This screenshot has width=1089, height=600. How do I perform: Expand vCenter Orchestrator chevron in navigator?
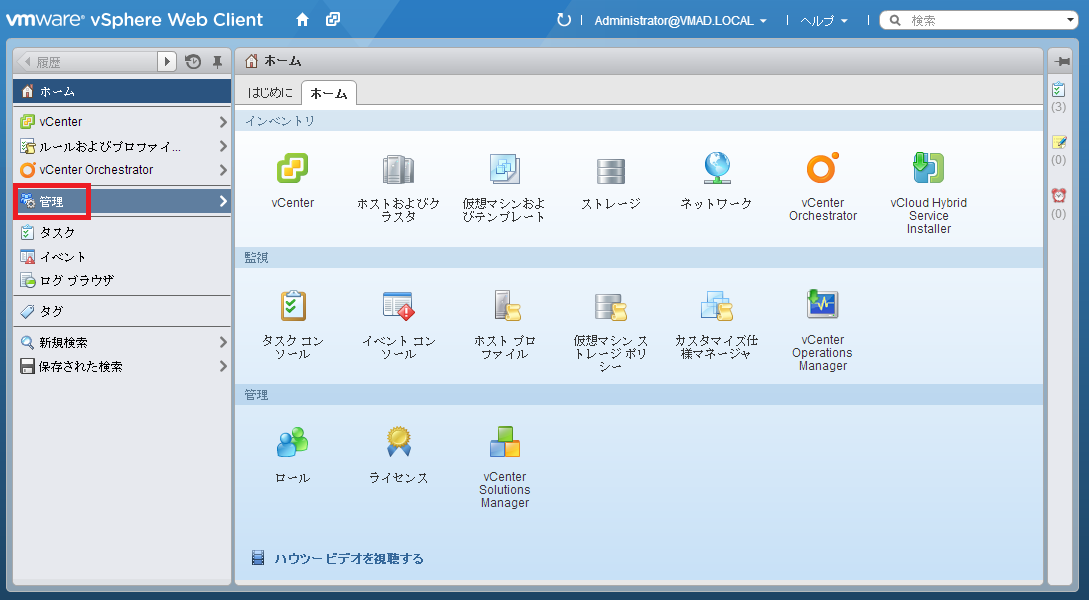click(x=223, y=170)
